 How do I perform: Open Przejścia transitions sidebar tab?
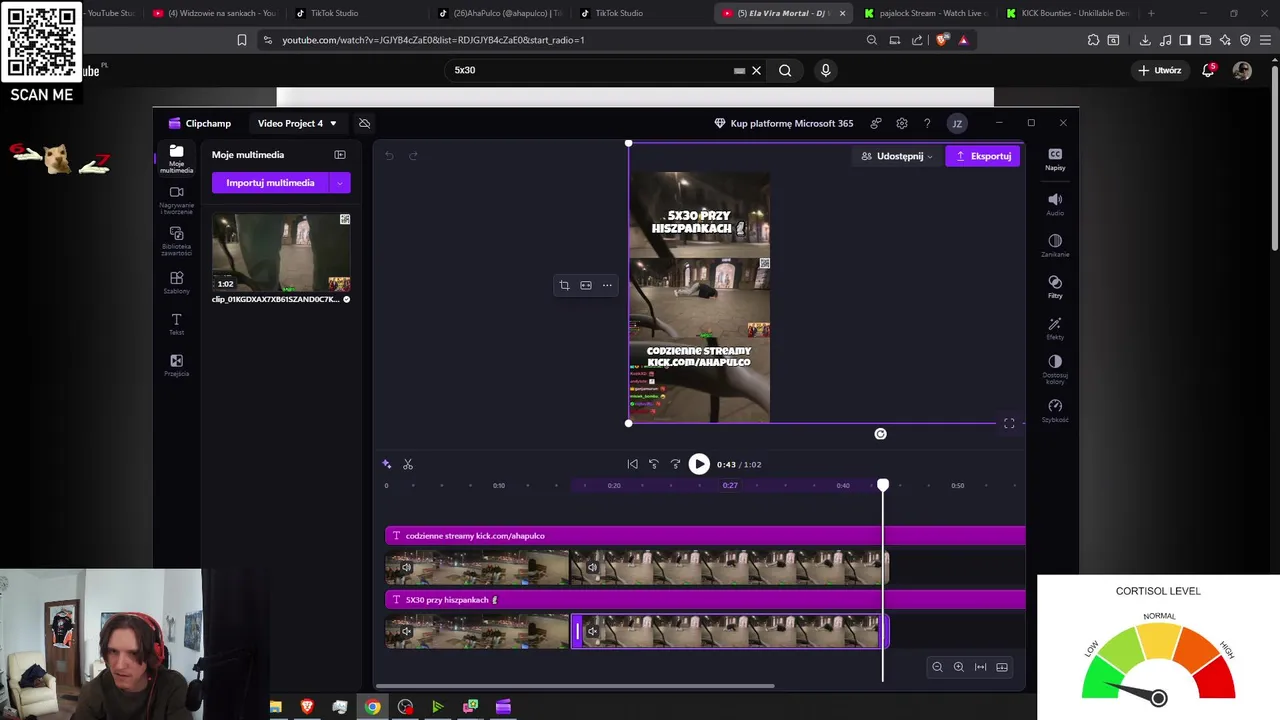pos(176,365)
